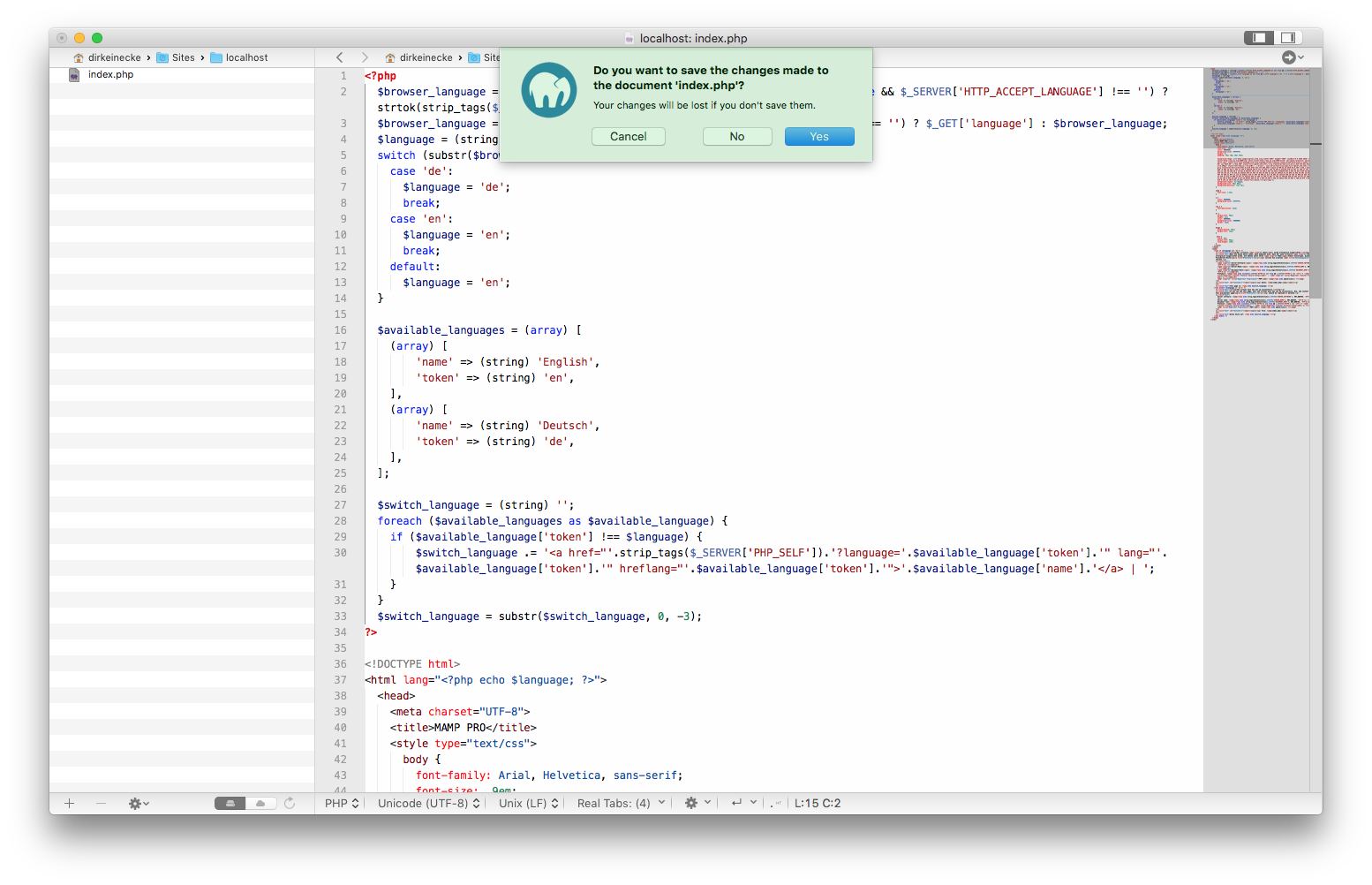Click the add (+) icon in the status bar

(70, 803)
